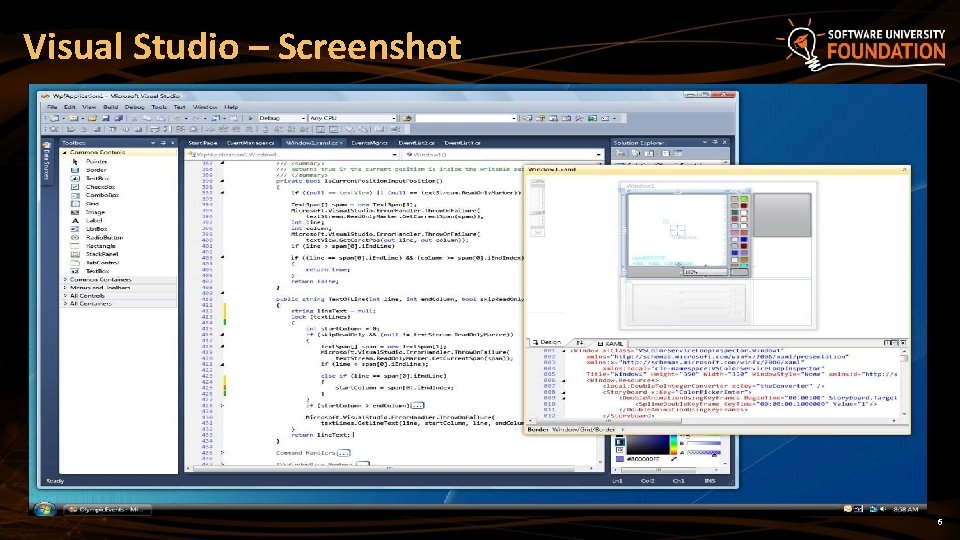The height and width of the screenshot is (540, 960).
Task: Click the Save All toolbar icon
Action: [118, 118]
